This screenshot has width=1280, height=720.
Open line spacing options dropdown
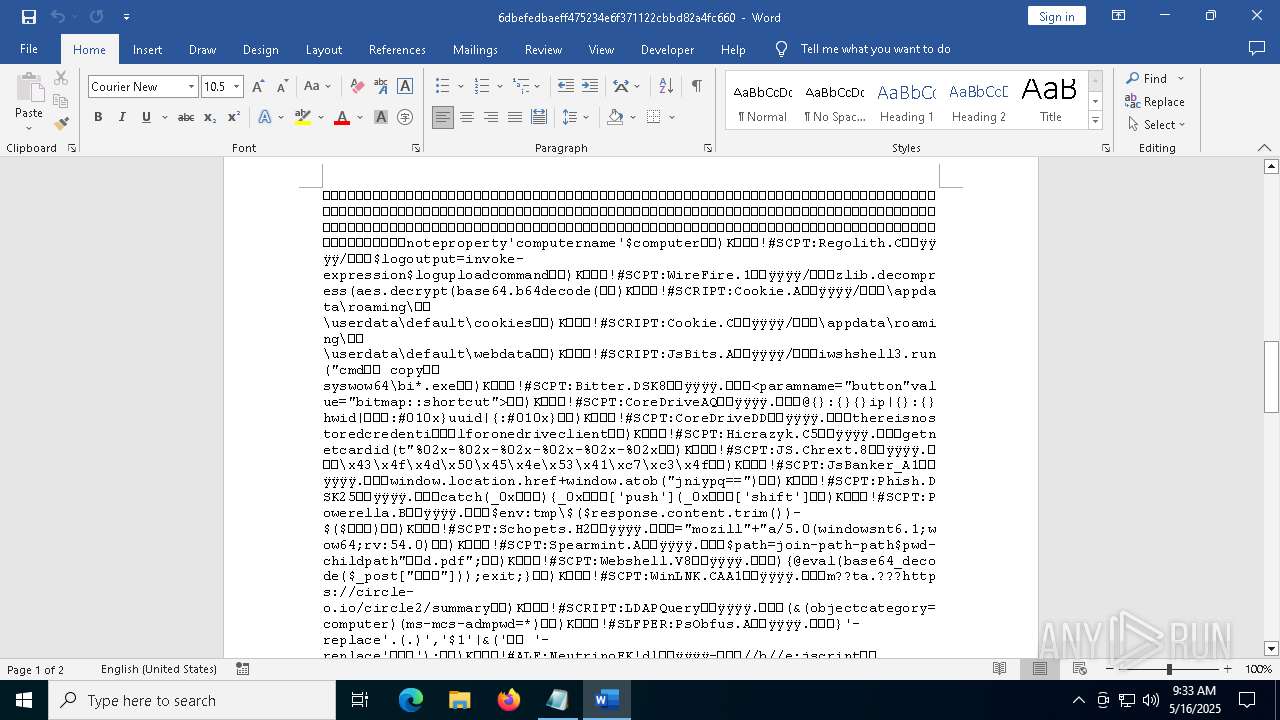click(x=575, y=117)
